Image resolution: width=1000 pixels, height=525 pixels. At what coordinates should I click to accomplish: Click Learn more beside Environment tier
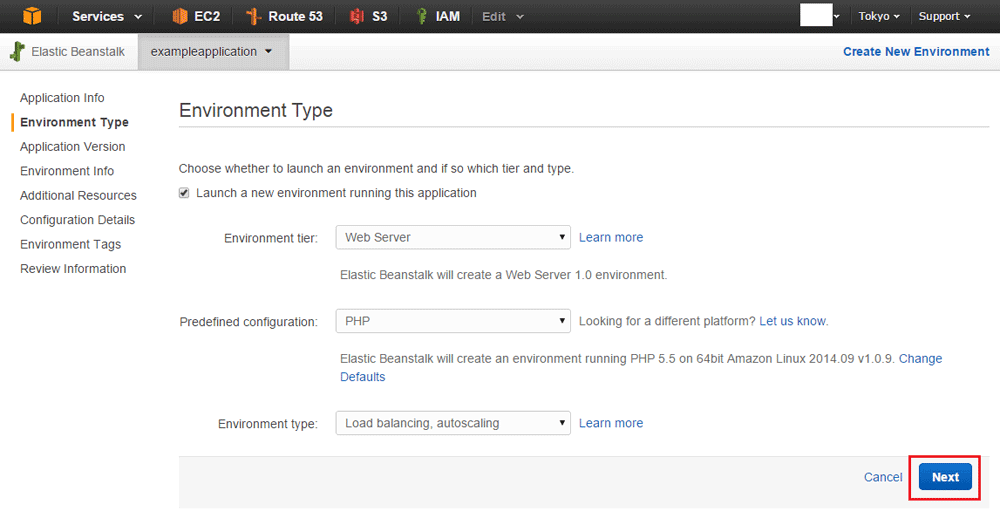(610, 237)
